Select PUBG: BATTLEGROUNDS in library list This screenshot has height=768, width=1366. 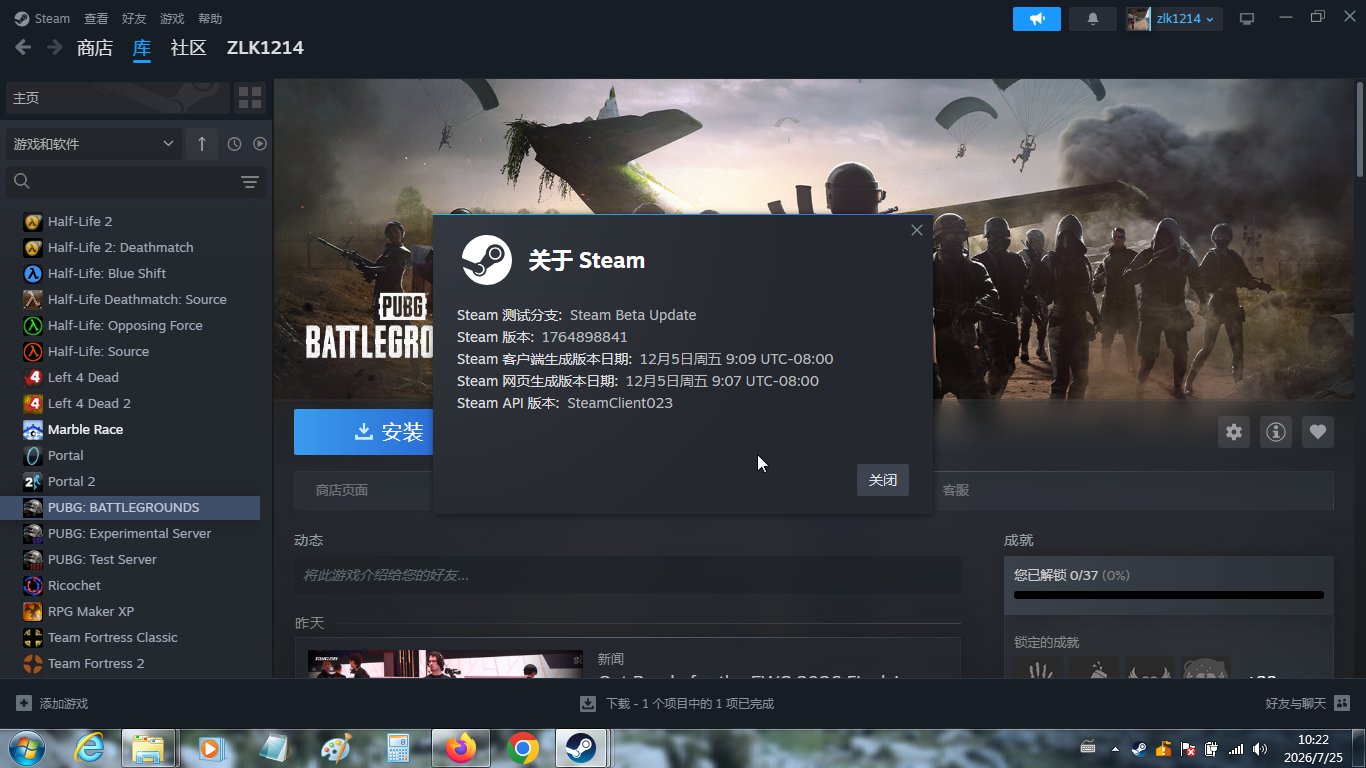[x=132, y=507]
